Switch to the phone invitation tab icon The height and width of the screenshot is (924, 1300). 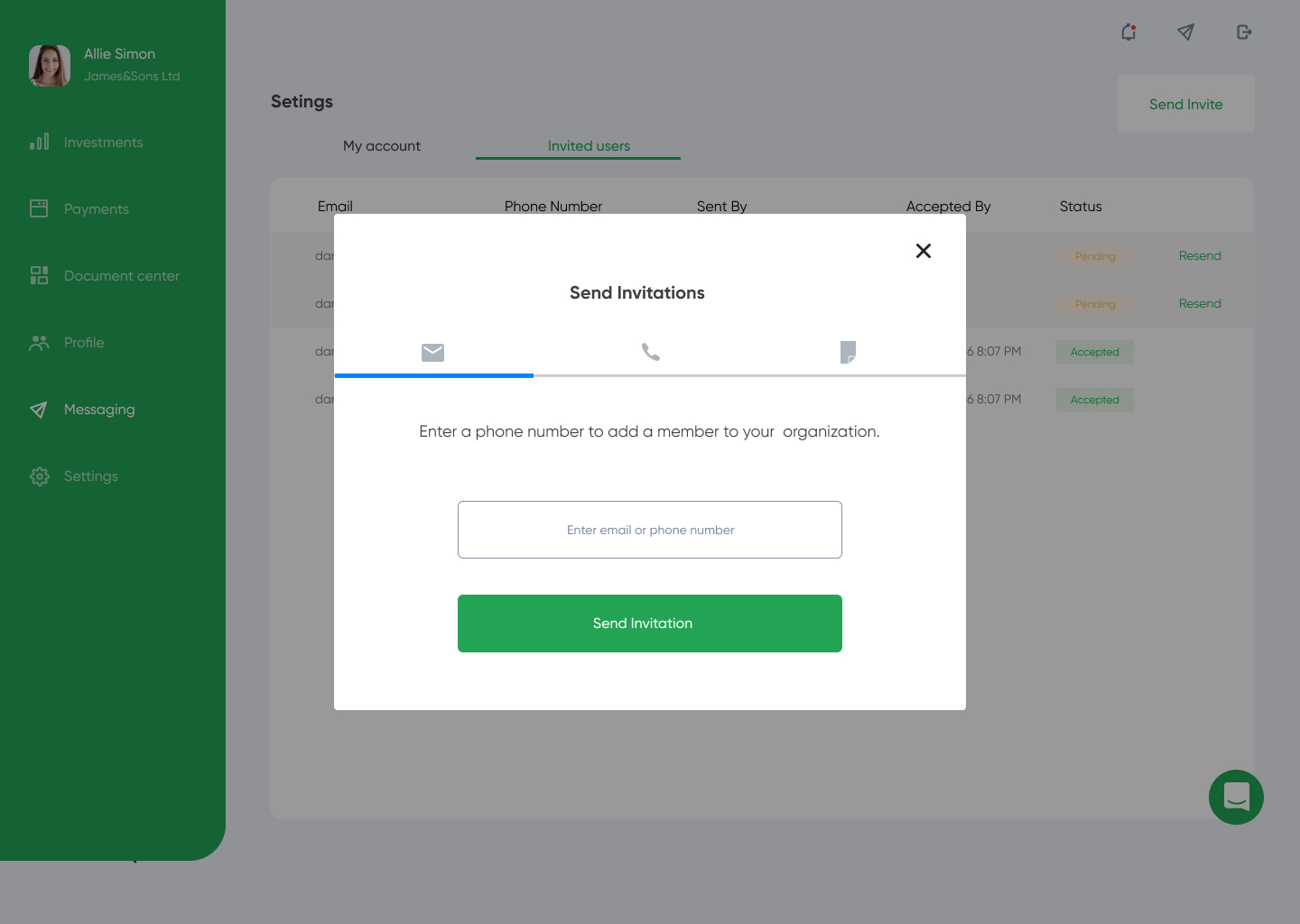coord(650,352)
